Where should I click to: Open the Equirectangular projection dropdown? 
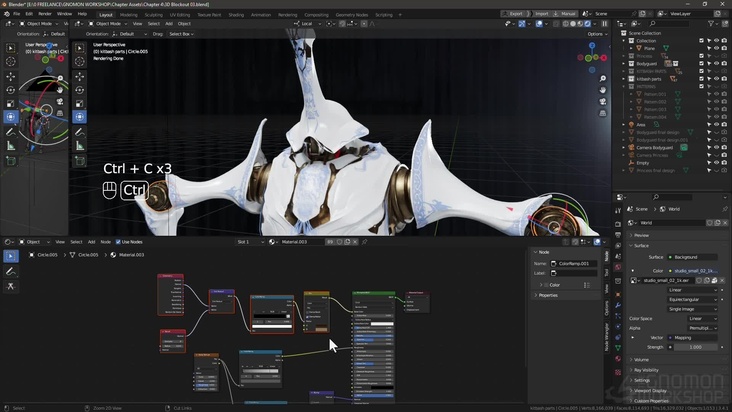tap(693, 300)
